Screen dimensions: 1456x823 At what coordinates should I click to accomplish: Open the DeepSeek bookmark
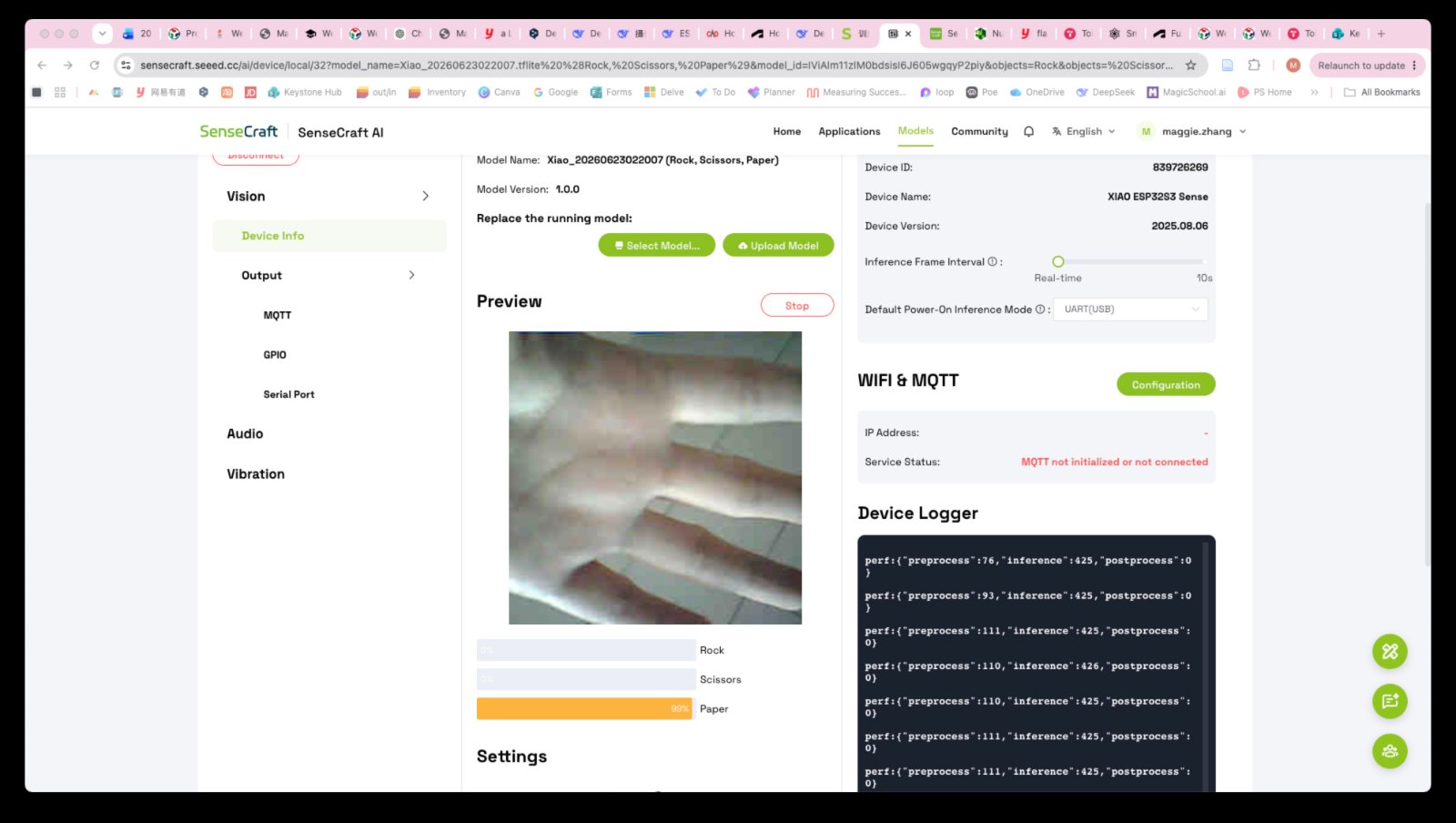click(x=1106, y=92)
